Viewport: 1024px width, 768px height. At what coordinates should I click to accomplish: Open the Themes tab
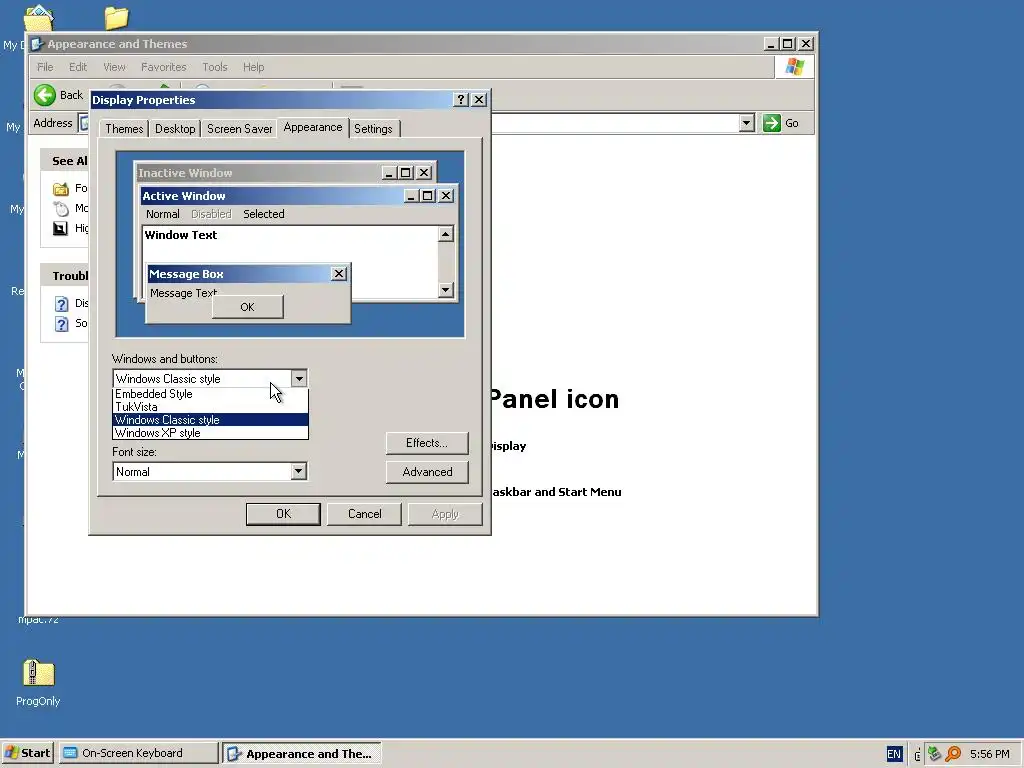(124, 129)
